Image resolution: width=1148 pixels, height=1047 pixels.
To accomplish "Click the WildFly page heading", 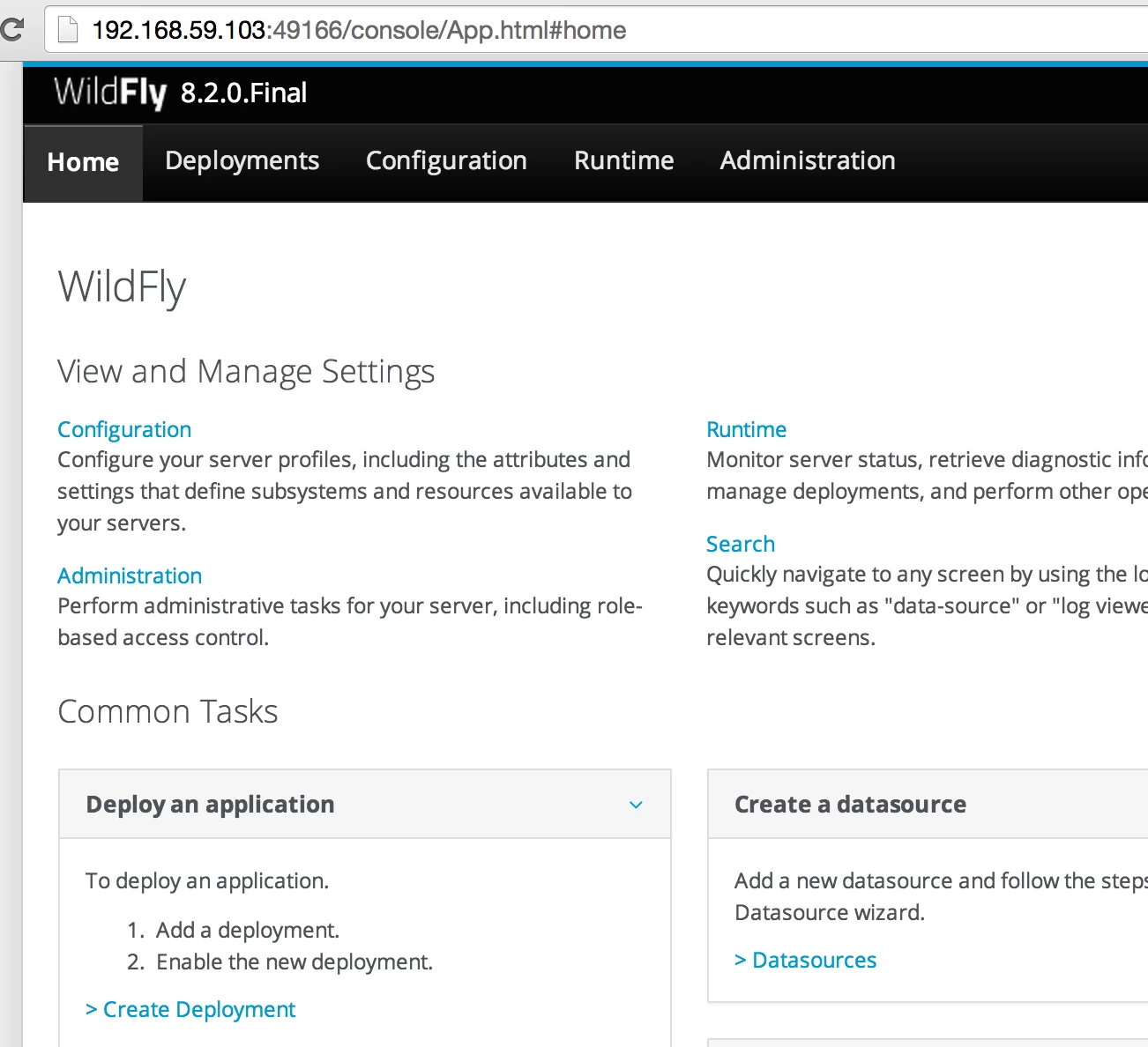I will coord(123,287).
